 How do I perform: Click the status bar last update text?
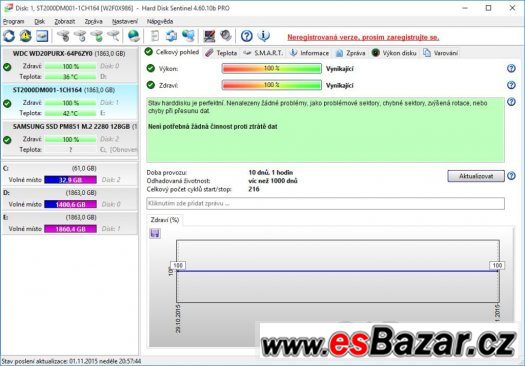pos(71,361)
